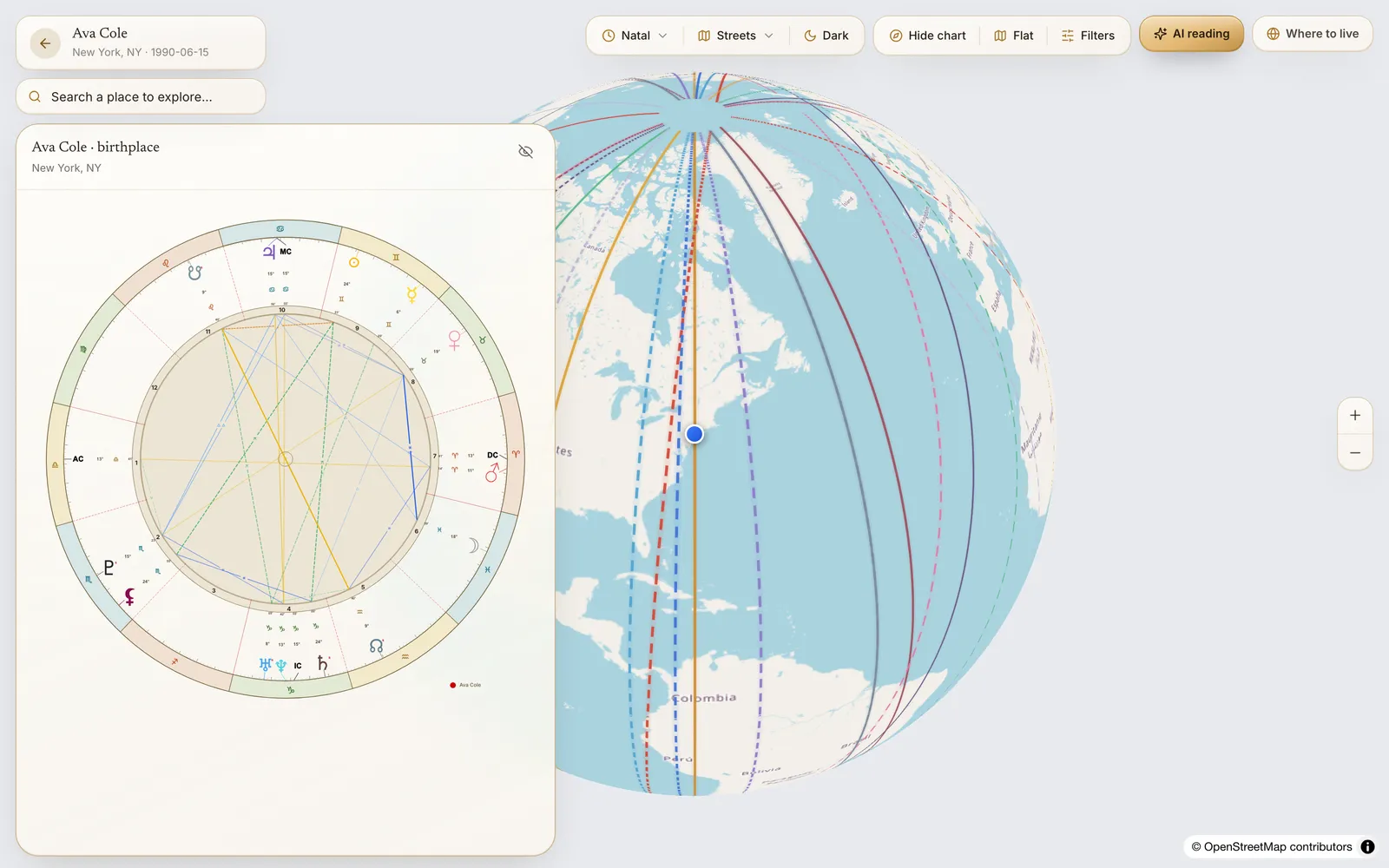
Task: Click the AC ascendant label
Action: [x=78, y=459]
